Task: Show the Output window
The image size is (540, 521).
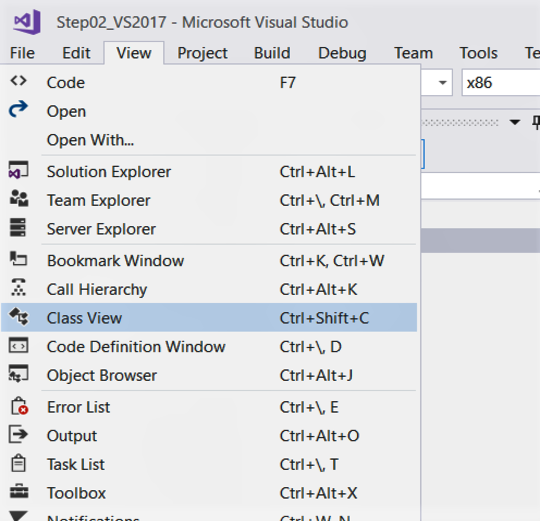Action: tap(209, 436)
